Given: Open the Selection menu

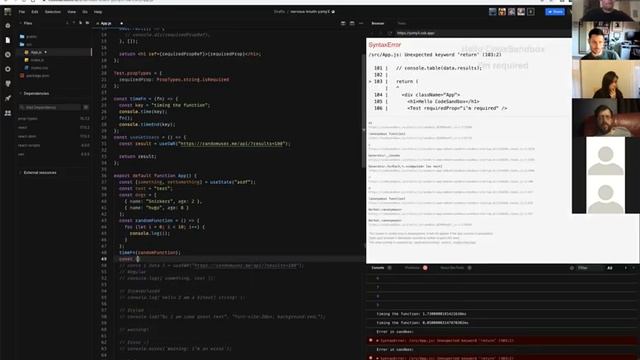Looking at the screenshot, I should (53, 12).
